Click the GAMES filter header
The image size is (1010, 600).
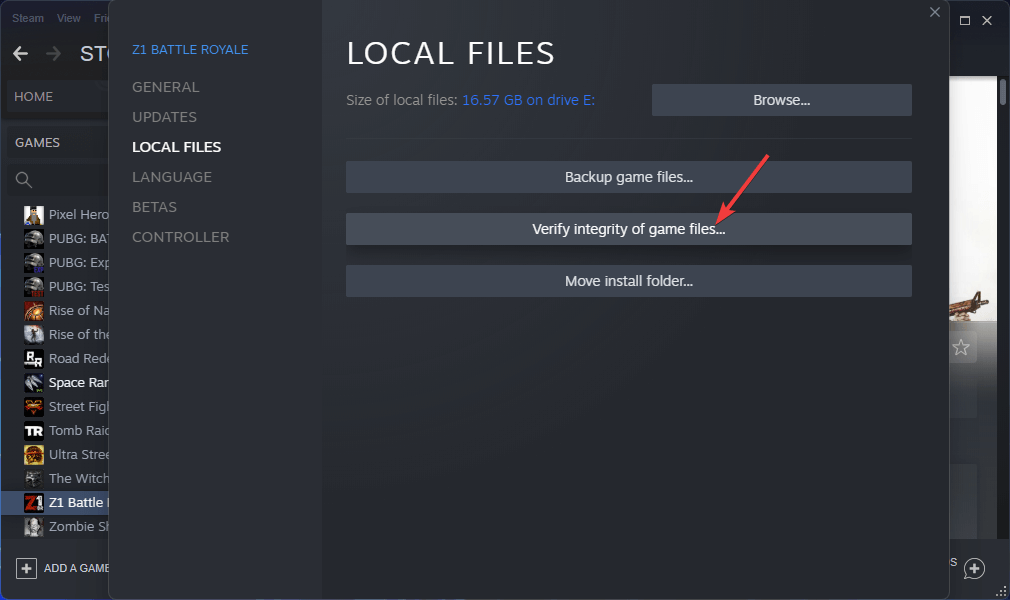[x=58, y=142]
